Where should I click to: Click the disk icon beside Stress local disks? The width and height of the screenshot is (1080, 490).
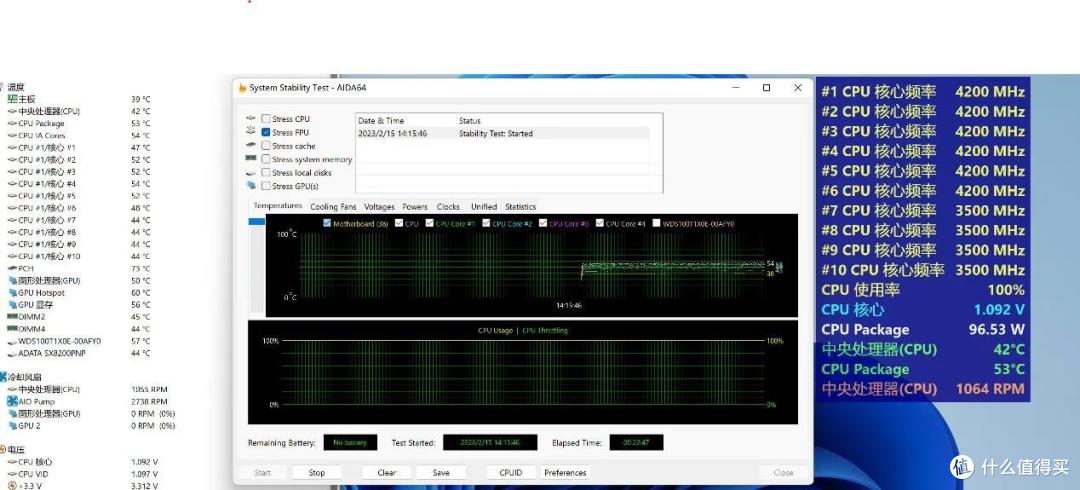point(251,172)
